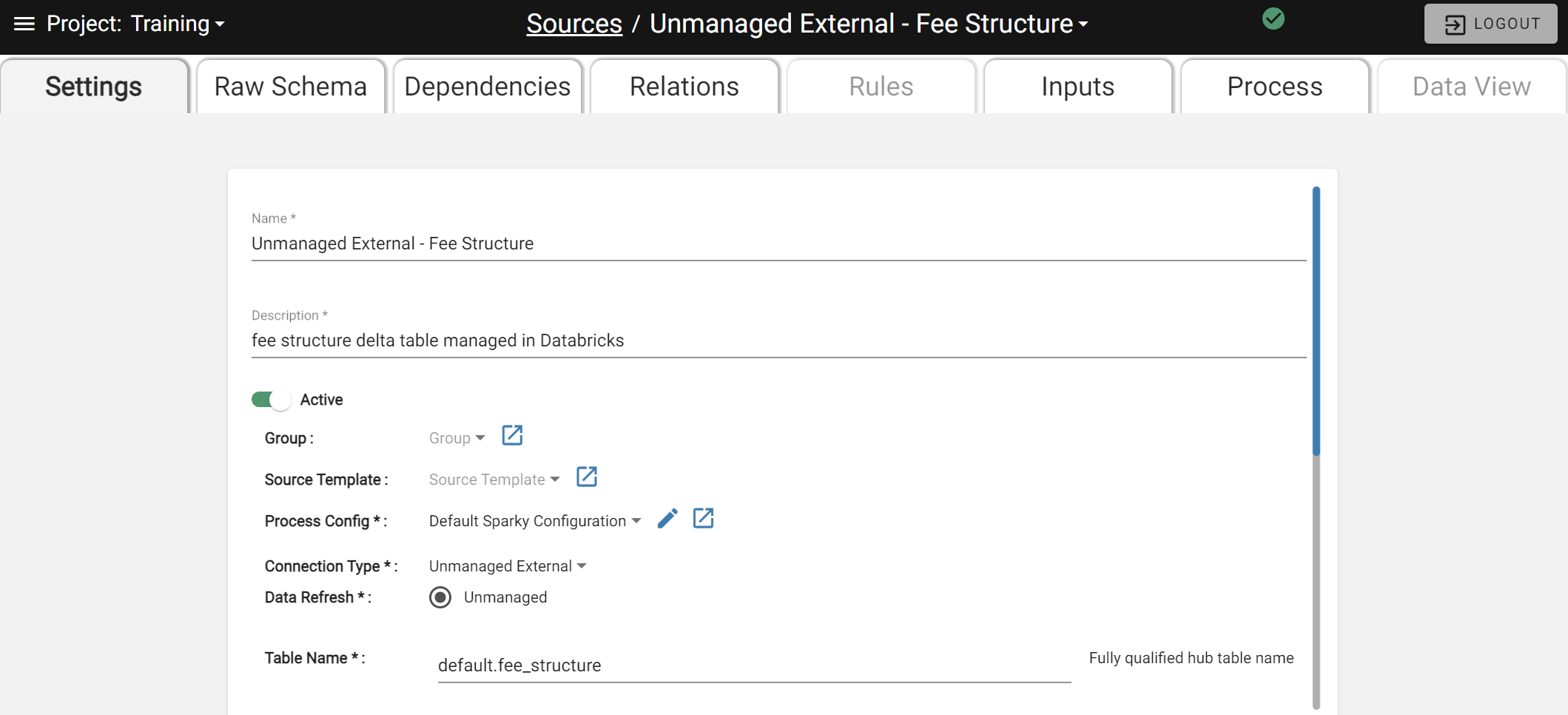Image resolution: width=1568 pixels, height=715 pixels.
Task: Open Process Config external link icon
Action: (703, 518)
